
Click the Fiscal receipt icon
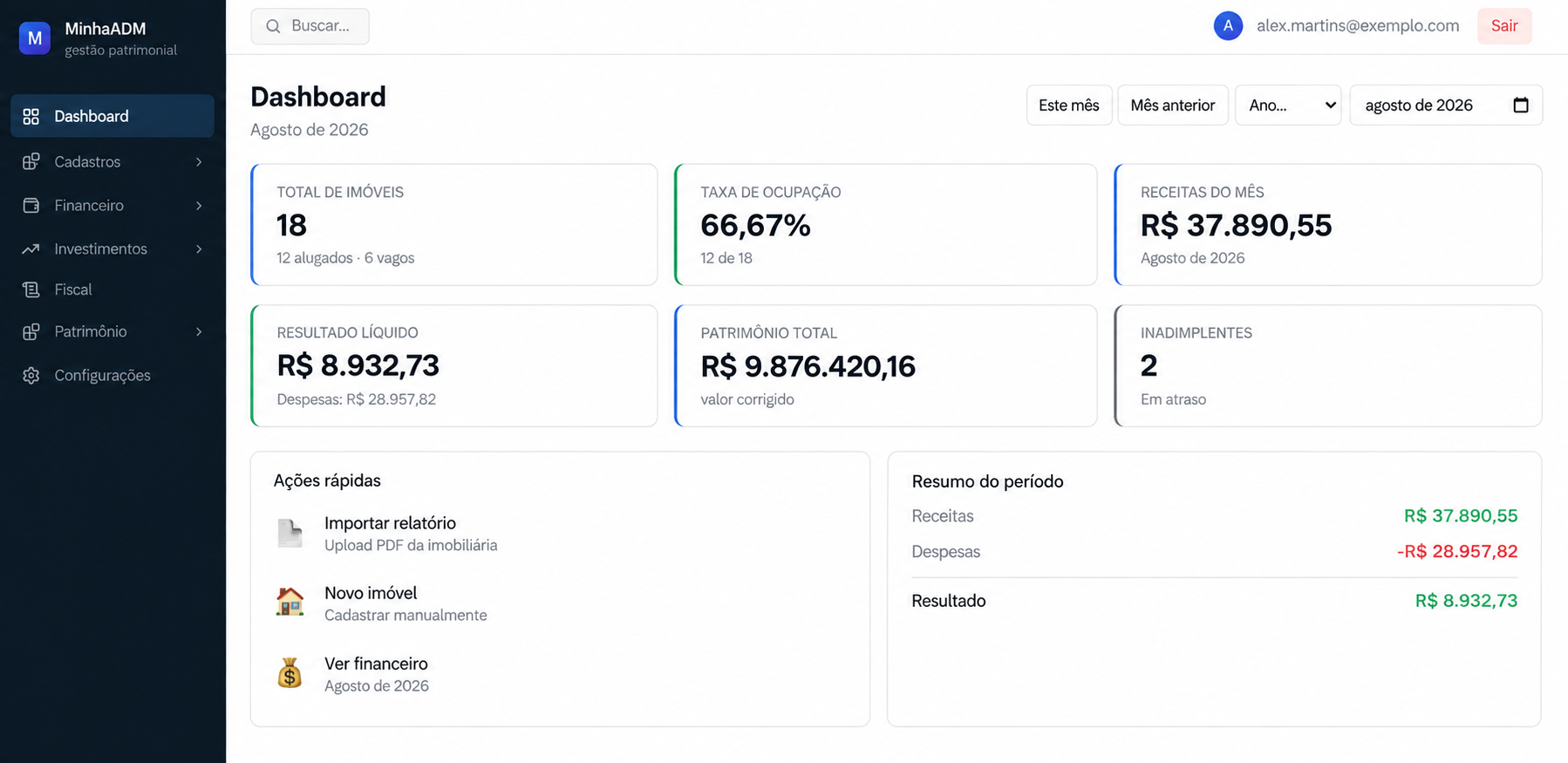pyautogui.click(x=31, y=290)
